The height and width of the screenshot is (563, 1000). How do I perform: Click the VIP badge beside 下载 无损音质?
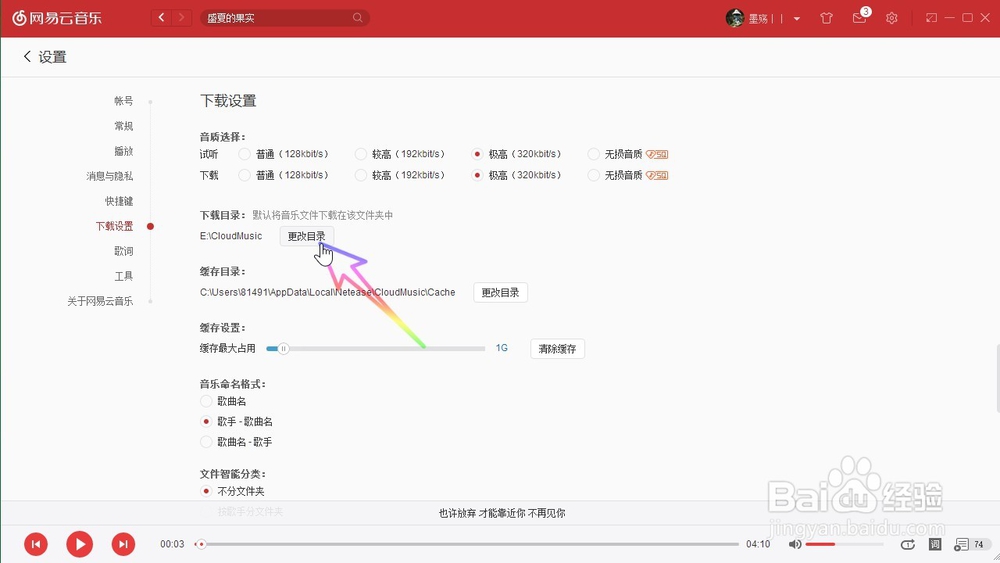657,175
